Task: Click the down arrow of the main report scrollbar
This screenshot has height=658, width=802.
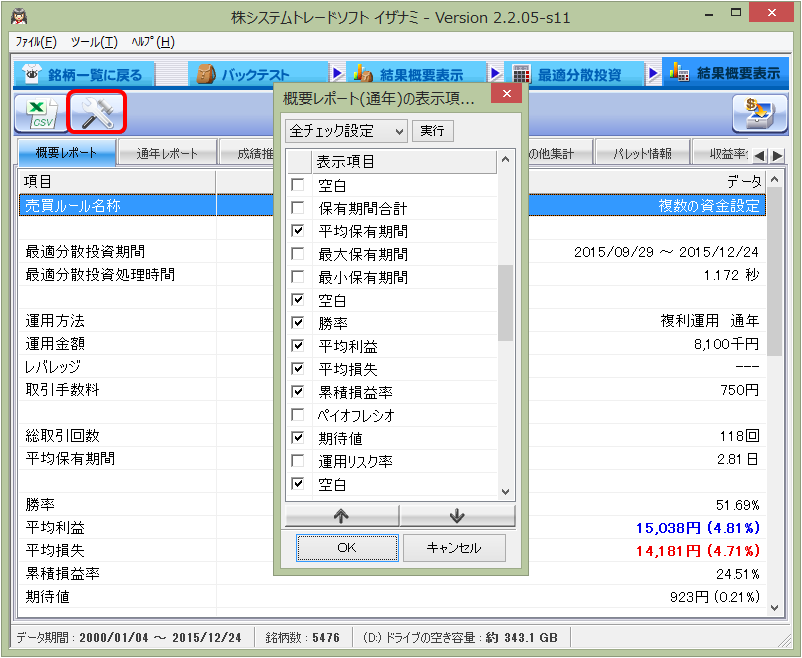Action: click(774, 608)
